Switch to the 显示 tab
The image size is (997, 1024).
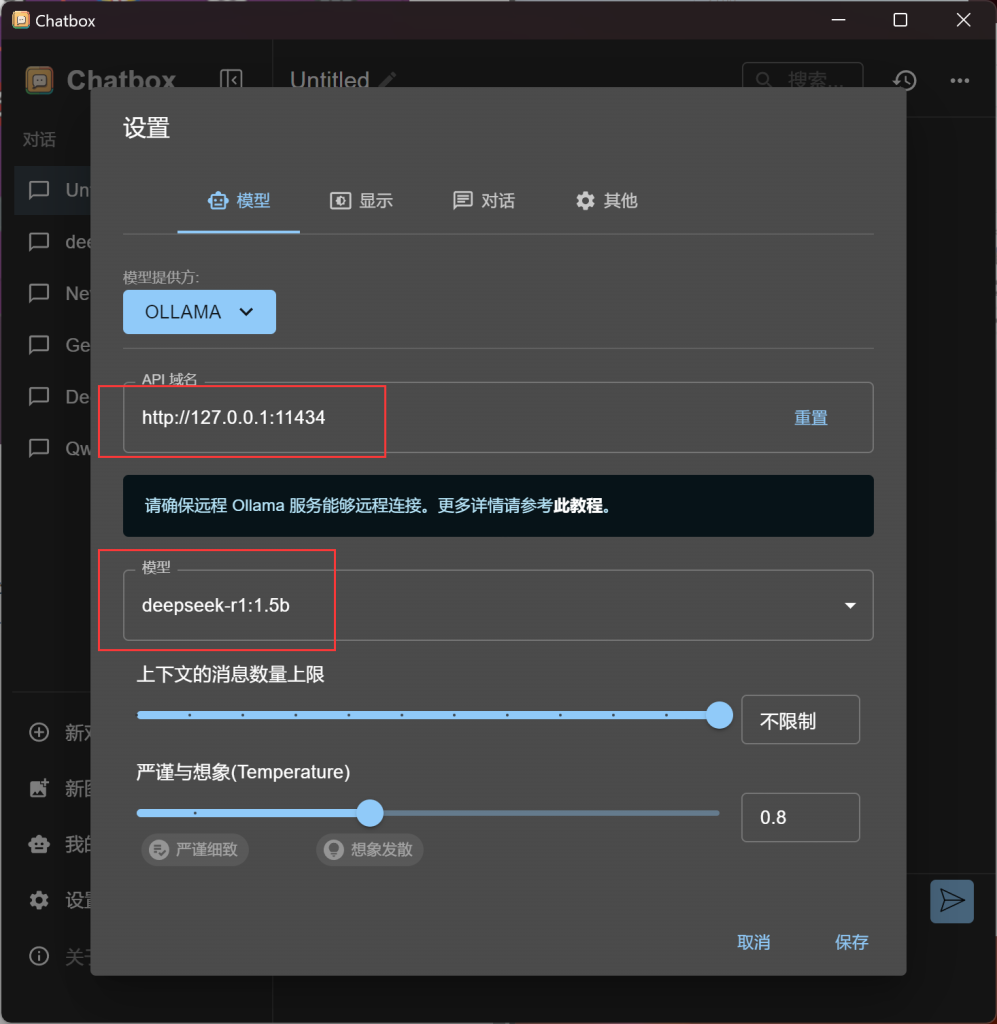361,200
